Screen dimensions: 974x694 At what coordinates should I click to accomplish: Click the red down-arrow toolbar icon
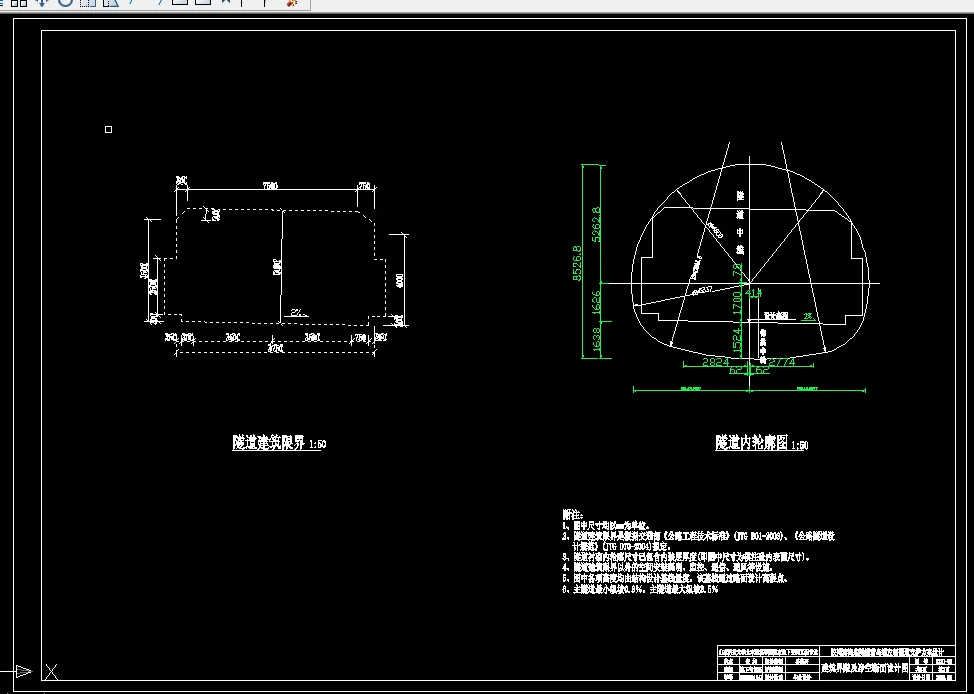(x=42, y=6)
